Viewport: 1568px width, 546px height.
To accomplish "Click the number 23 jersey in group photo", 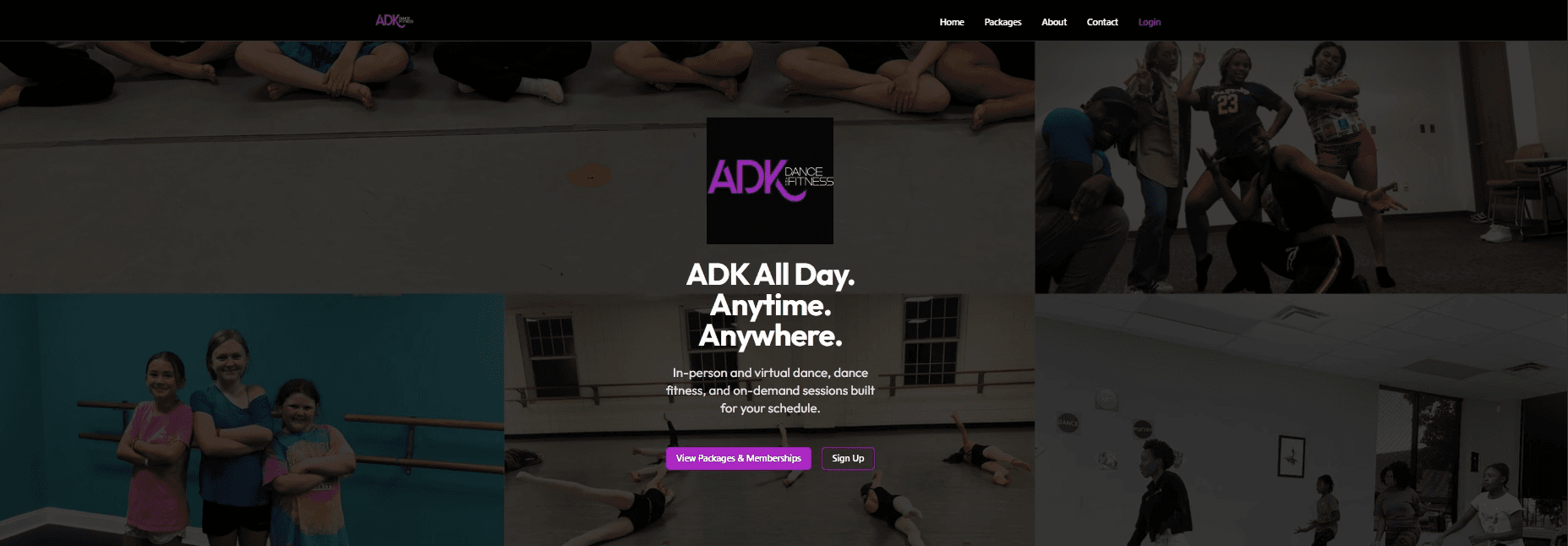I will click(x=1227, y=105).
